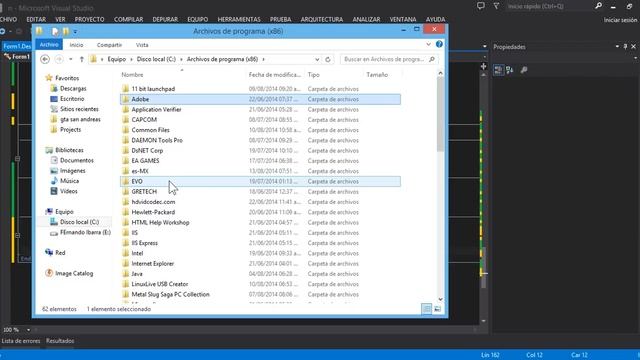640x360 pixels.
Task: Select Música library
Action: point(69,181)
